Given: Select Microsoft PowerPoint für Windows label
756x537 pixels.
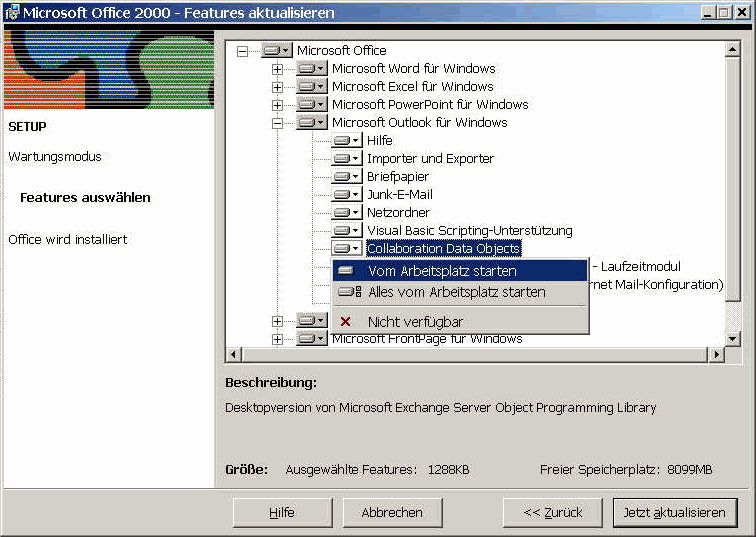Looking at the screenshot, I should click(x=430, y=105).
